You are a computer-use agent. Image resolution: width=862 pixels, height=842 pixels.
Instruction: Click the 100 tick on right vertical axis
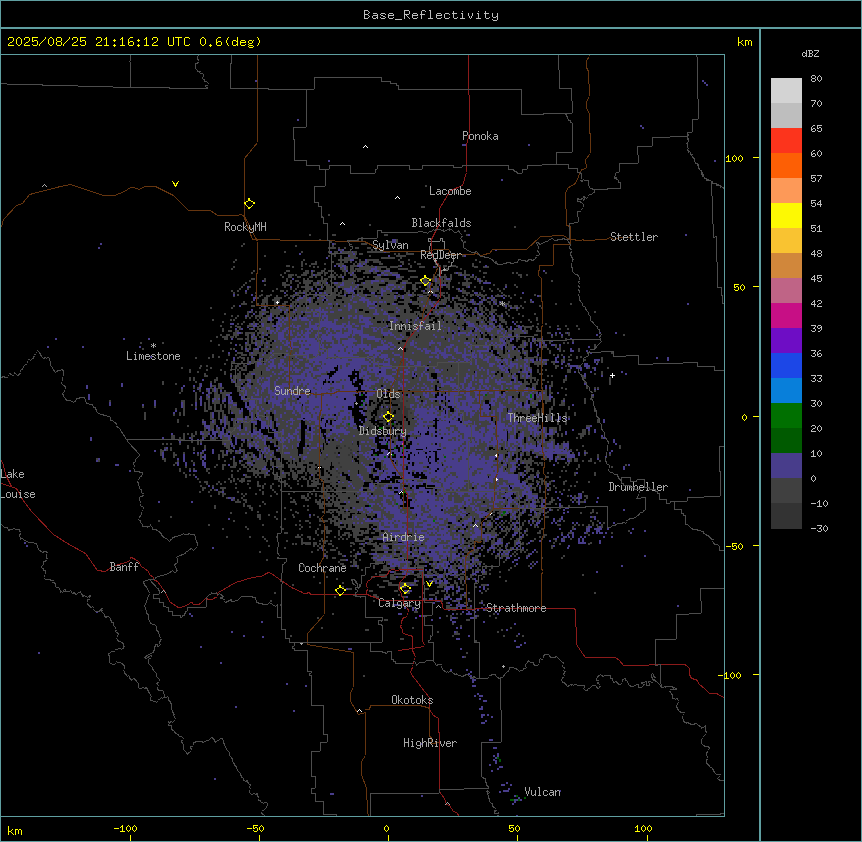(734, 158)
